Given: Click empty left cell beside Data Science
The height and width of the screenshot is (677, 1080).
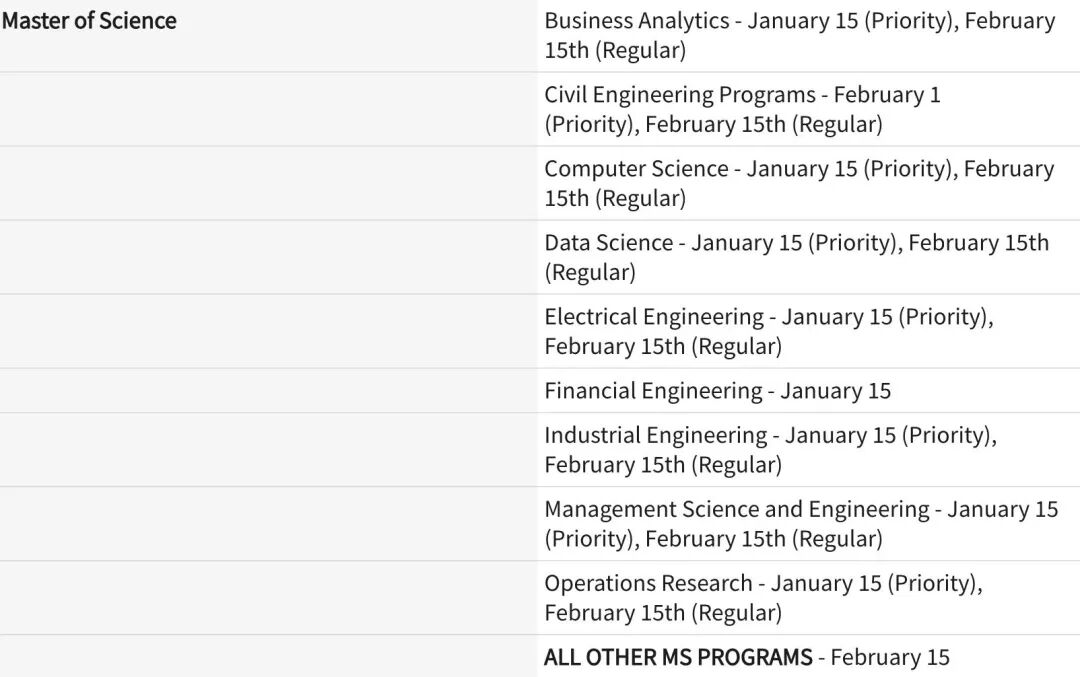Looking at the screenshot, I should coord(268,257).
